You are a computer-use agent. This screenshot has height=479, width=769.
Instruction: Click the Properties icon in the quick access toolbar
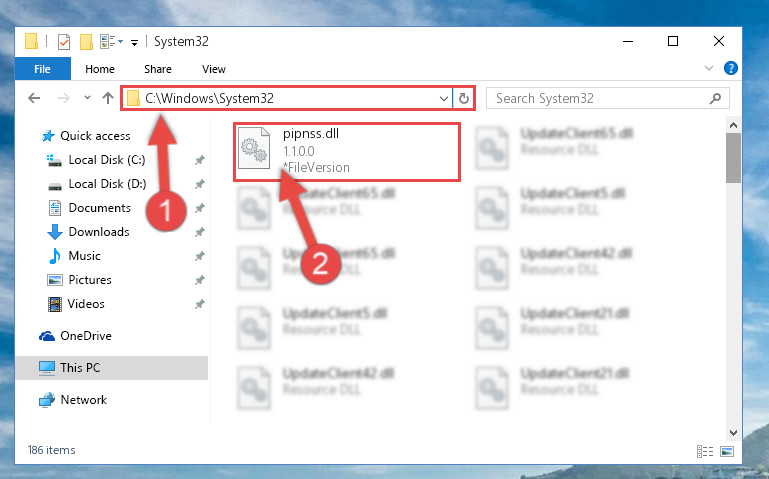point(64,42)
